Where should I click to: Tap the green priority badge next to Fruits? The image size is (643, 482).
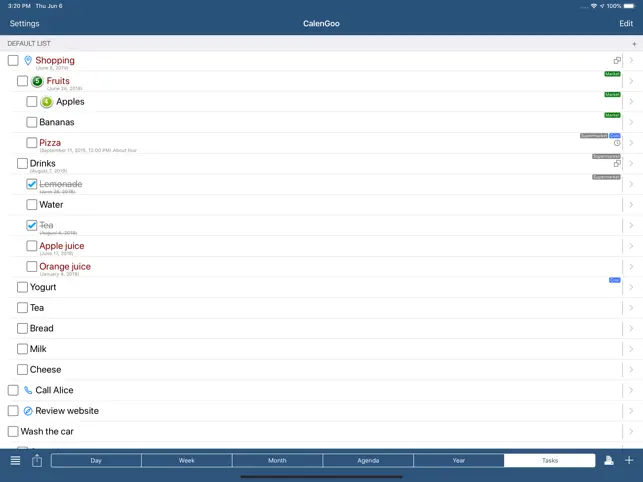point(37,81)
